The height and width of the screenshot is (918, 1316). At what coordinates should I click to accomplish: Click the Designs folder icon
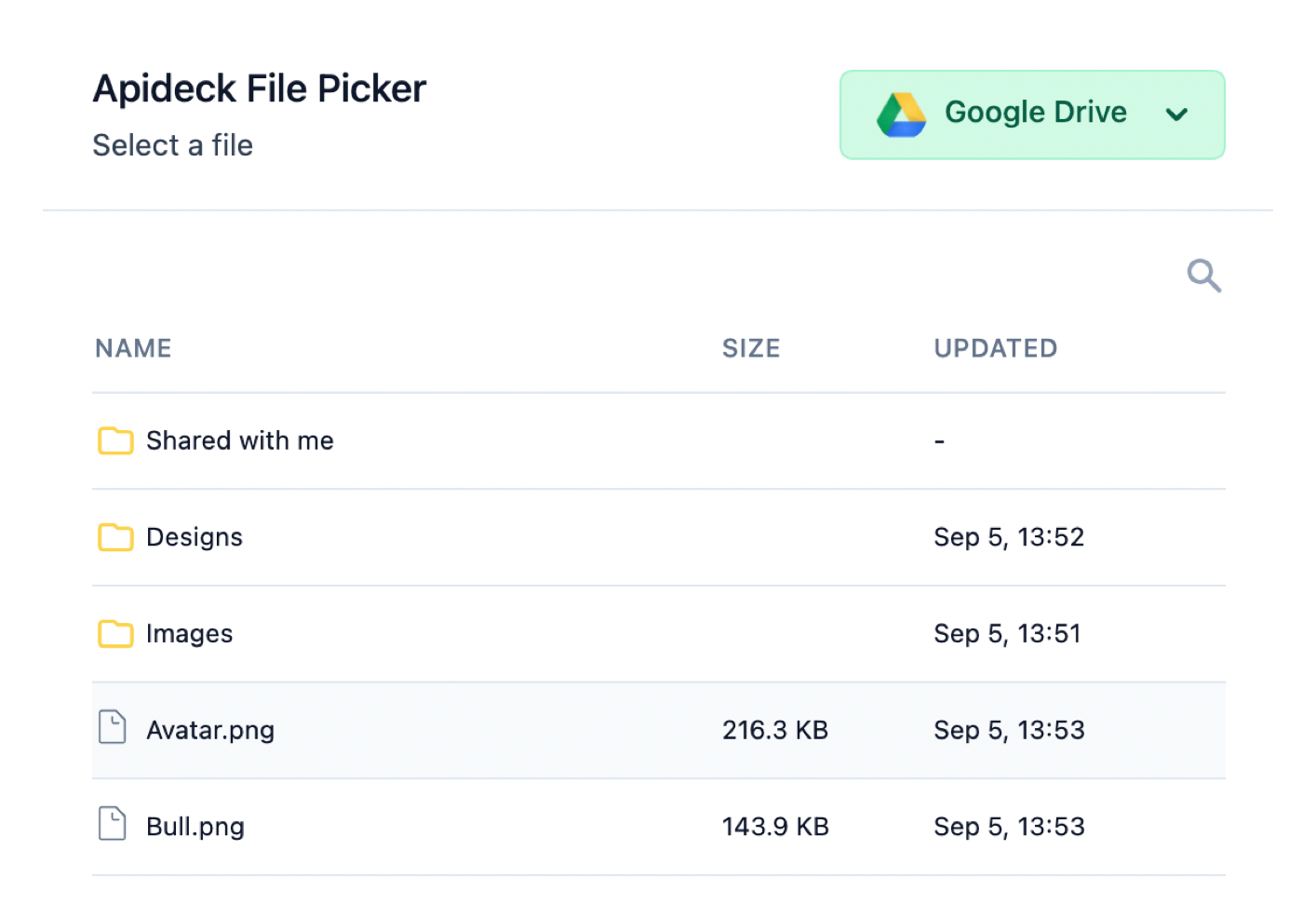click(115, 537)
